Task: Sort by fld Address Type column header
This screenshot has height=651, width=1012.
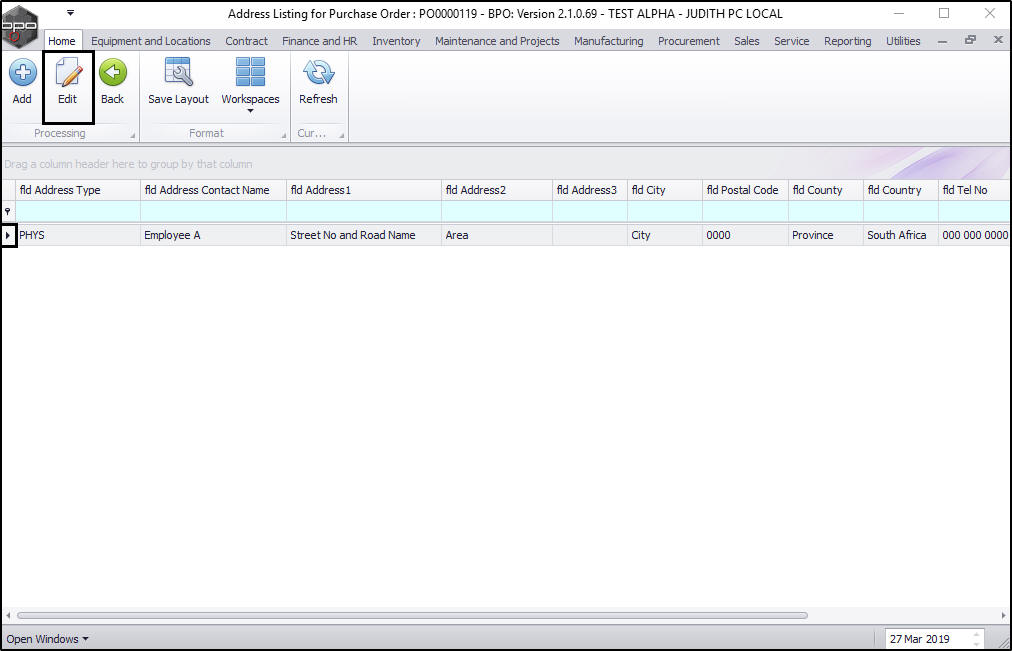Action: coord(78,190)
